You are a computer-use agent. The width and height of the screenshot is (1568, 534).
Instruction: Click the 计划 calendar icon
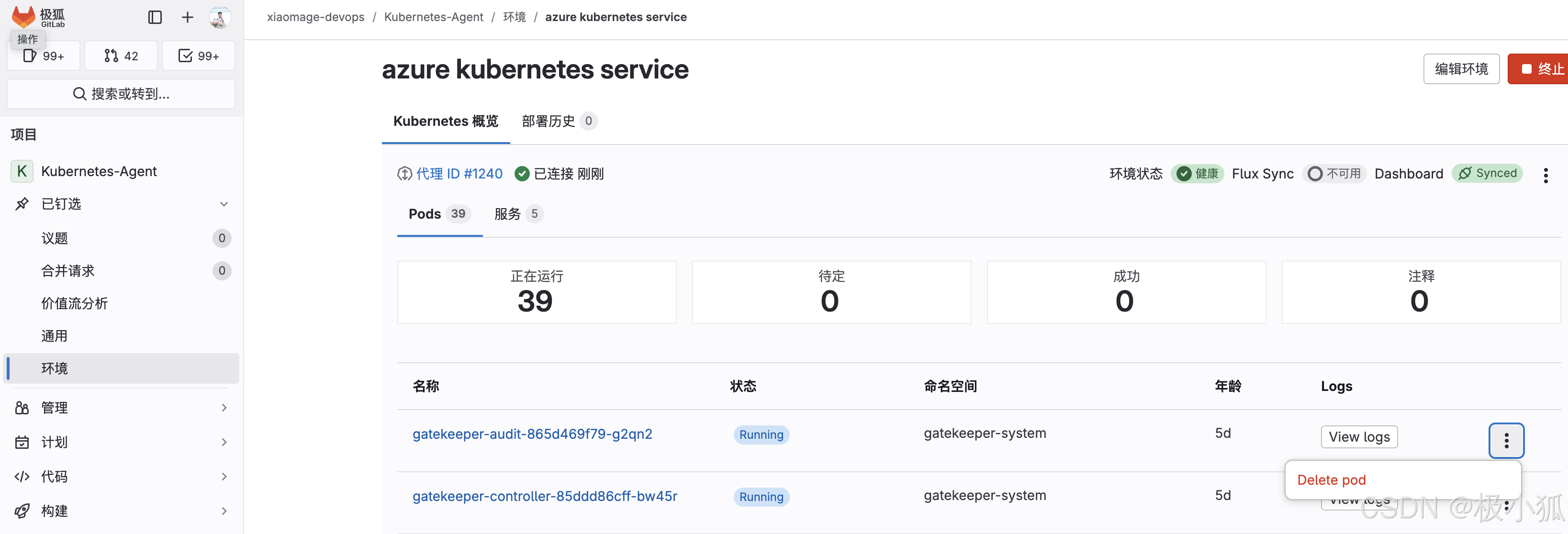point(22,442)
